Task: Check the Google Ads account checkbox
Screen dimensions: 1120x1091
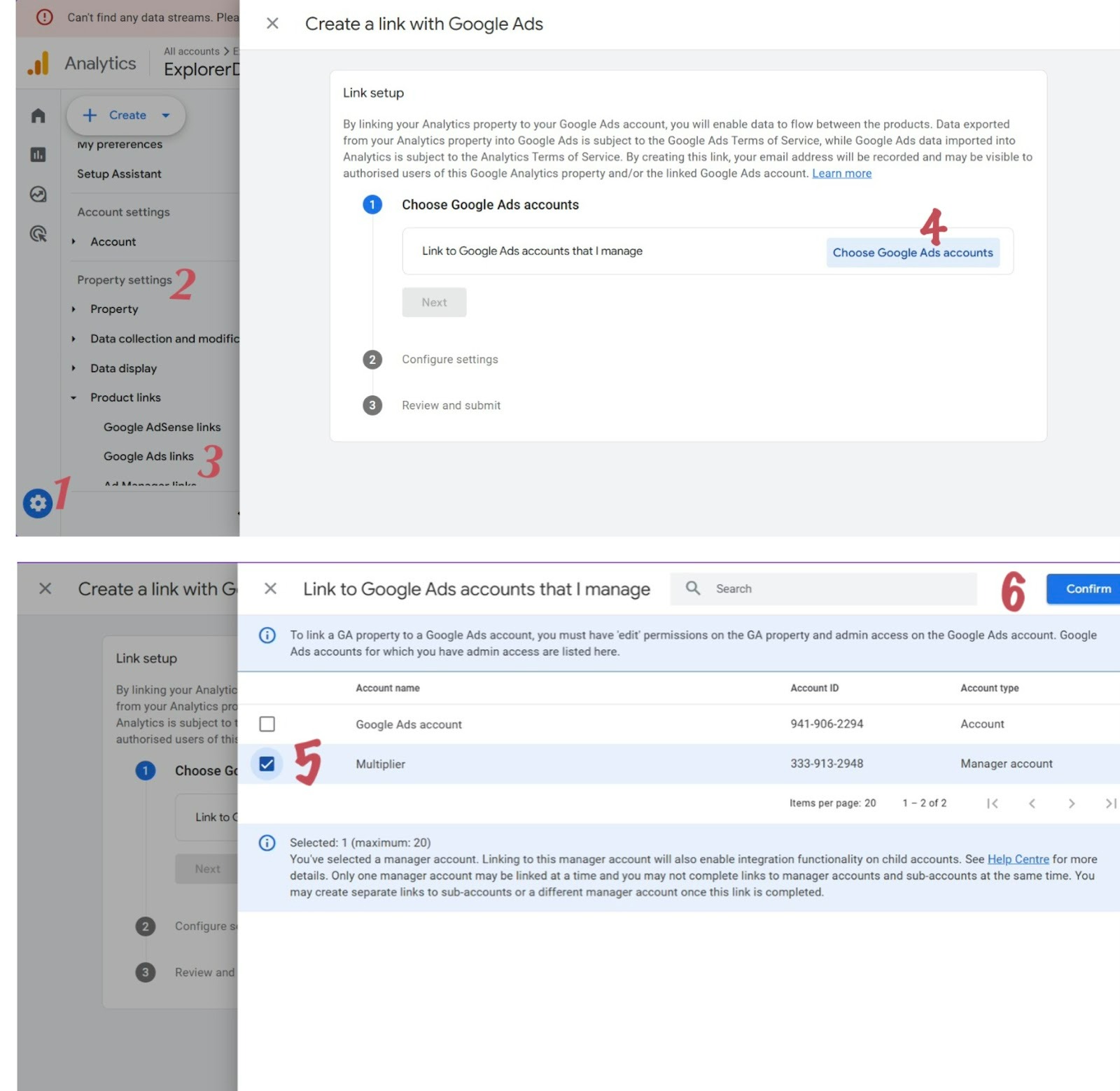Action: pos(267,724)
